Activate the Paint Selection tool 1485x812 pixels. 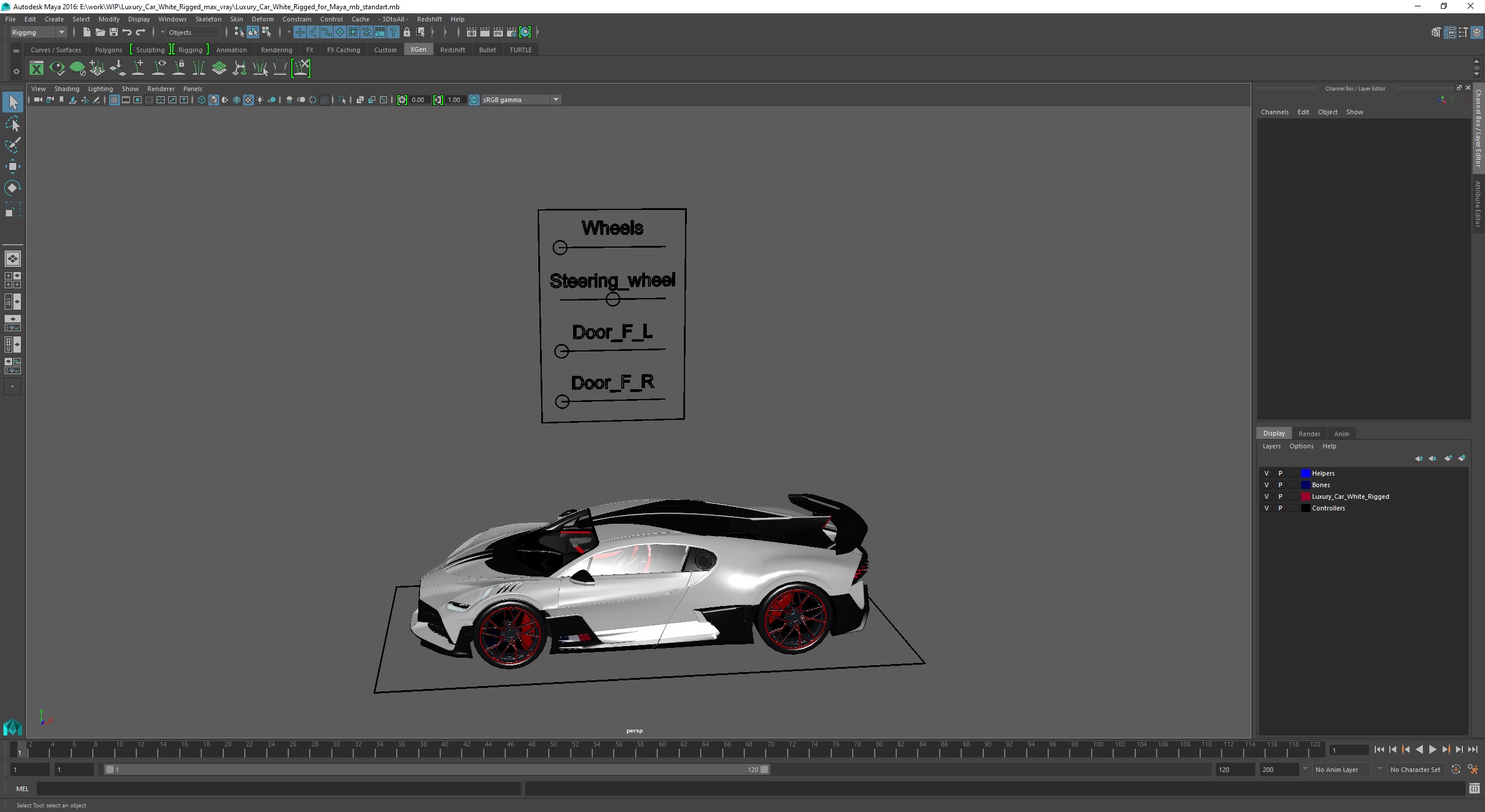pos(13,145)
